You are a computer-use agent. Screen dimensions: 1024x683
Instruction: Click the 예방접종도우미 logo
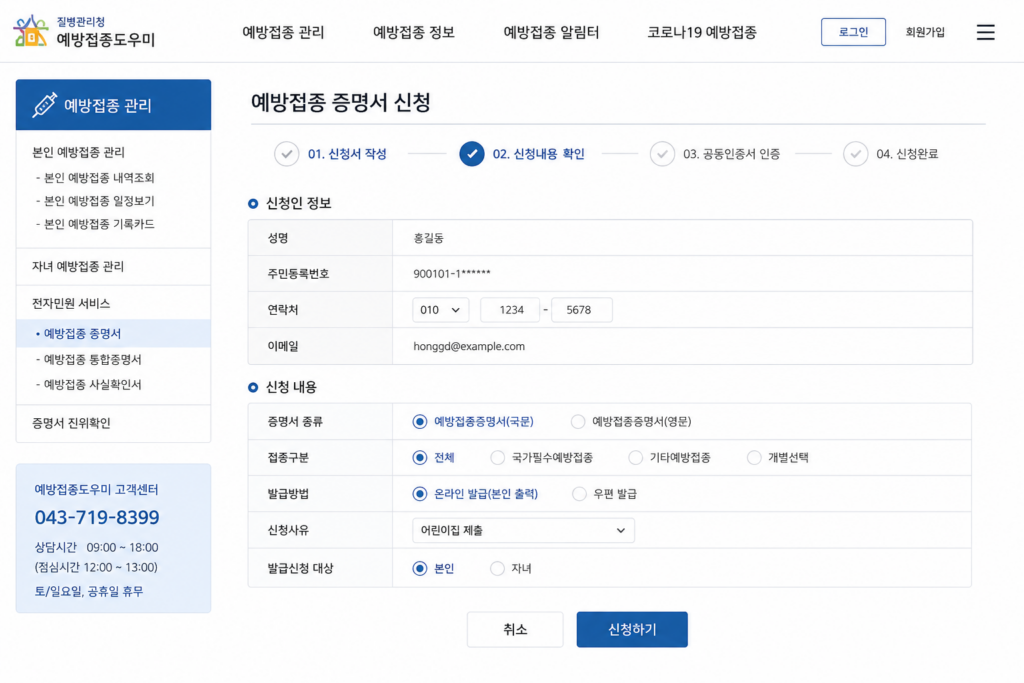coord(84,31)
